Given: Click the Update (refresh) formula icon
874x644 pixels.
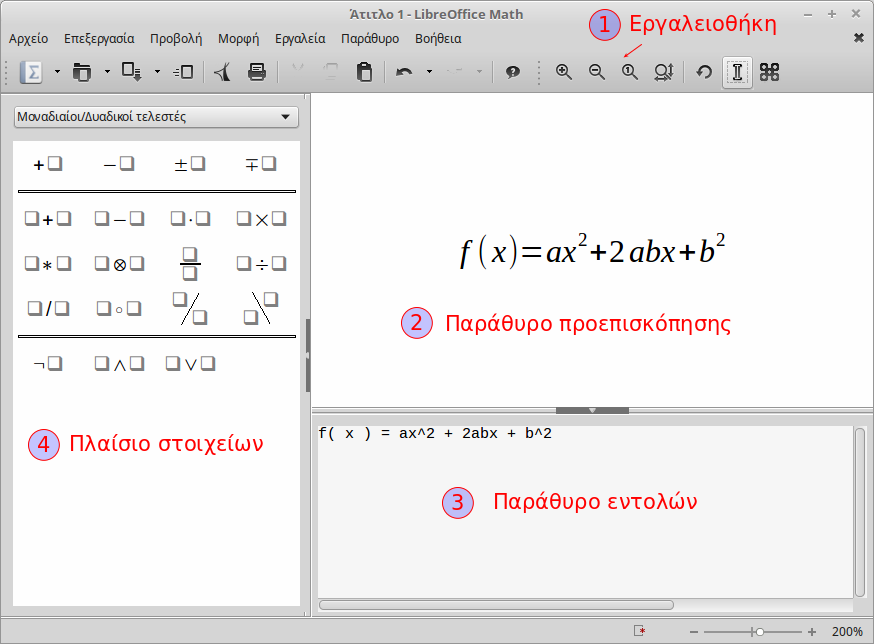Looking at the screenshot, I should (704, 72).
